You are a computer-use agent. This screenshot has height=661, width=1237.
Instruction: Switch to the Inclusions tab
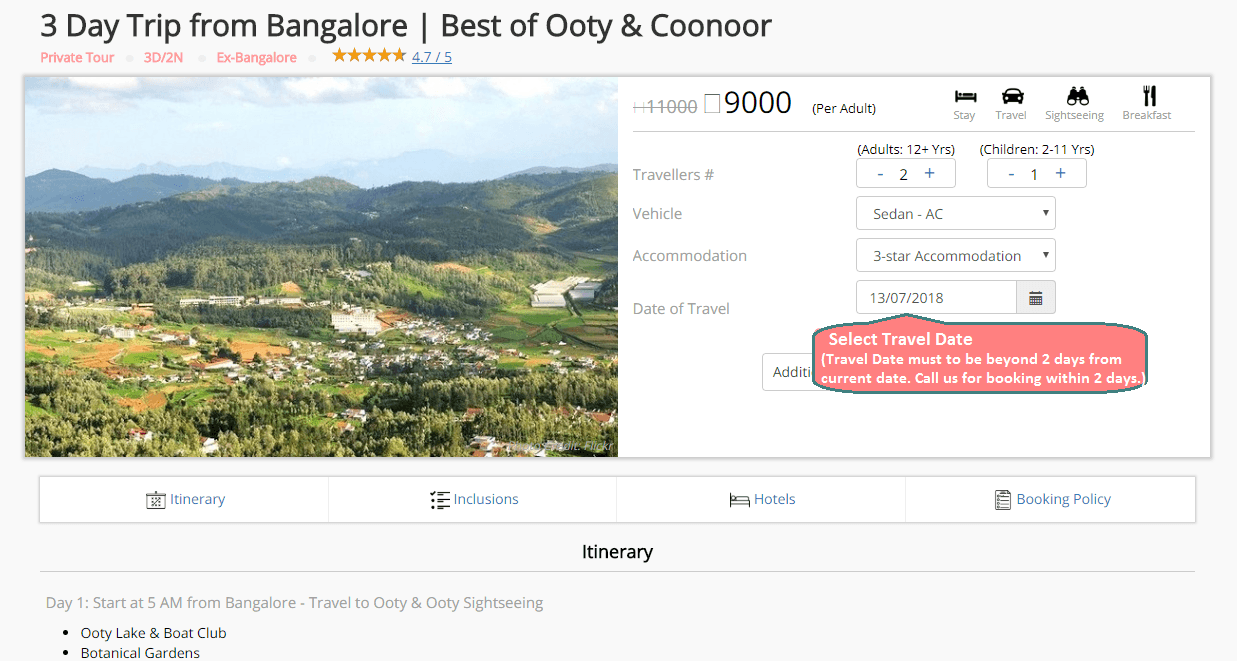tap(473, 499)
